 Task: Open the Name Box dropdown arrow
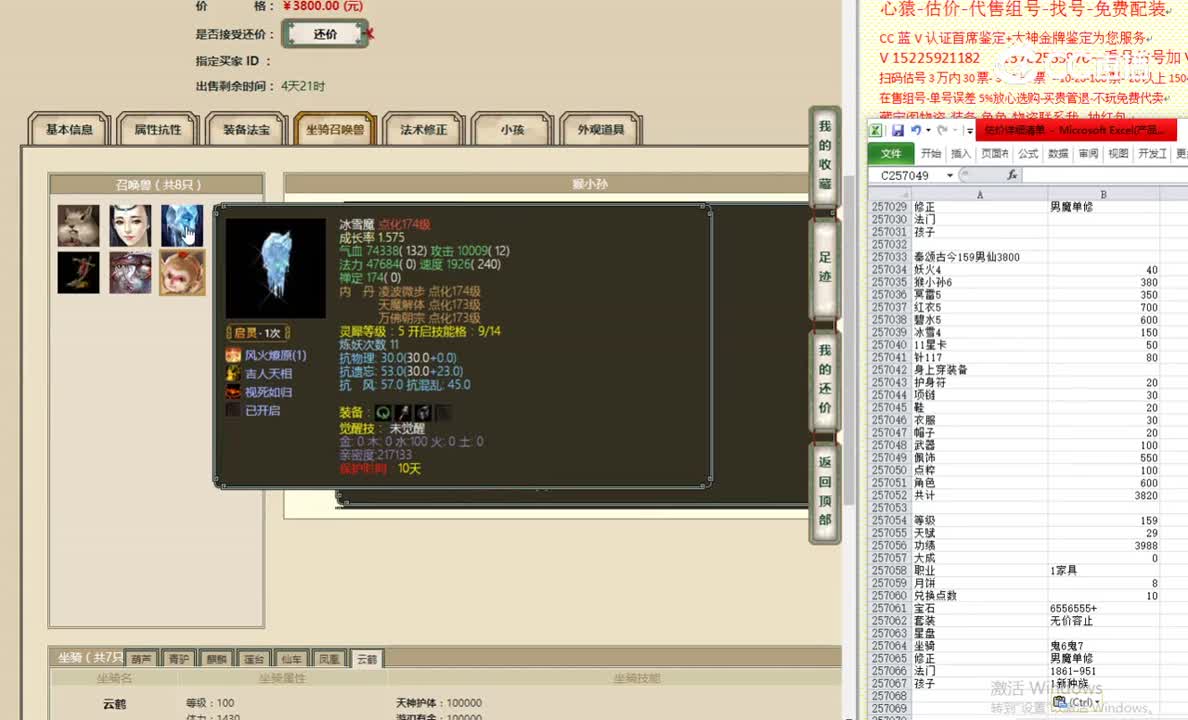949,175
